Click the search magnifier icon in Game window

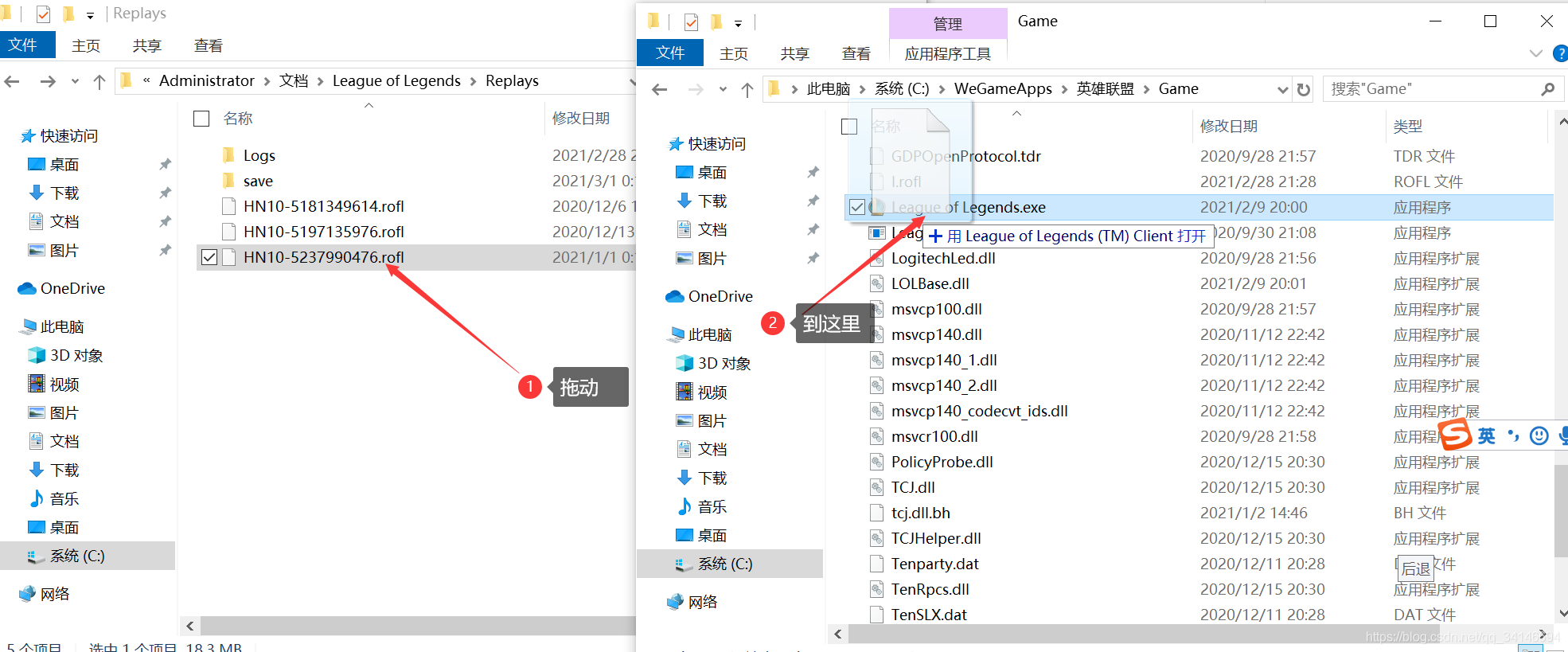point(1547,89)
